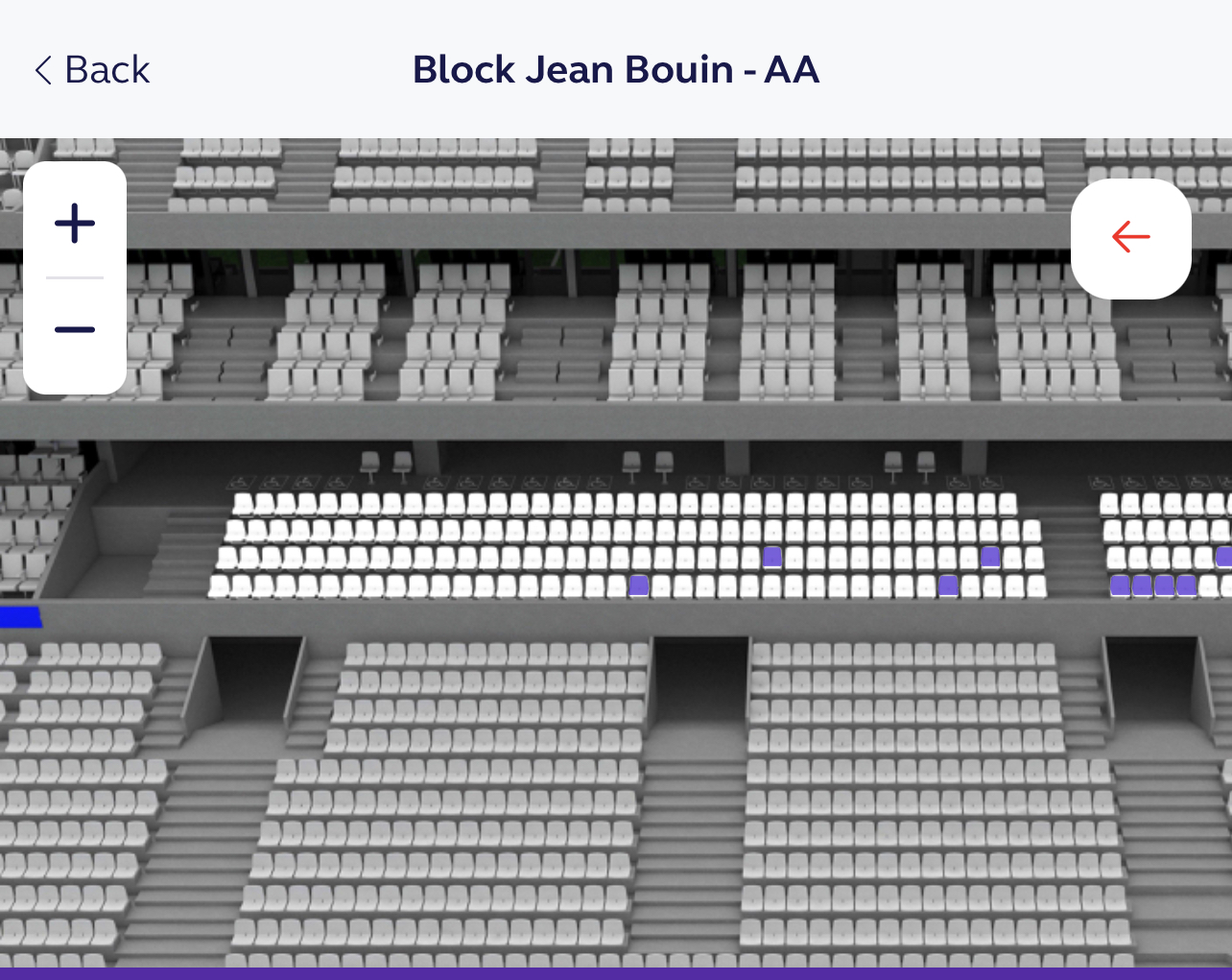Click the red left-arrow button

1131,238
